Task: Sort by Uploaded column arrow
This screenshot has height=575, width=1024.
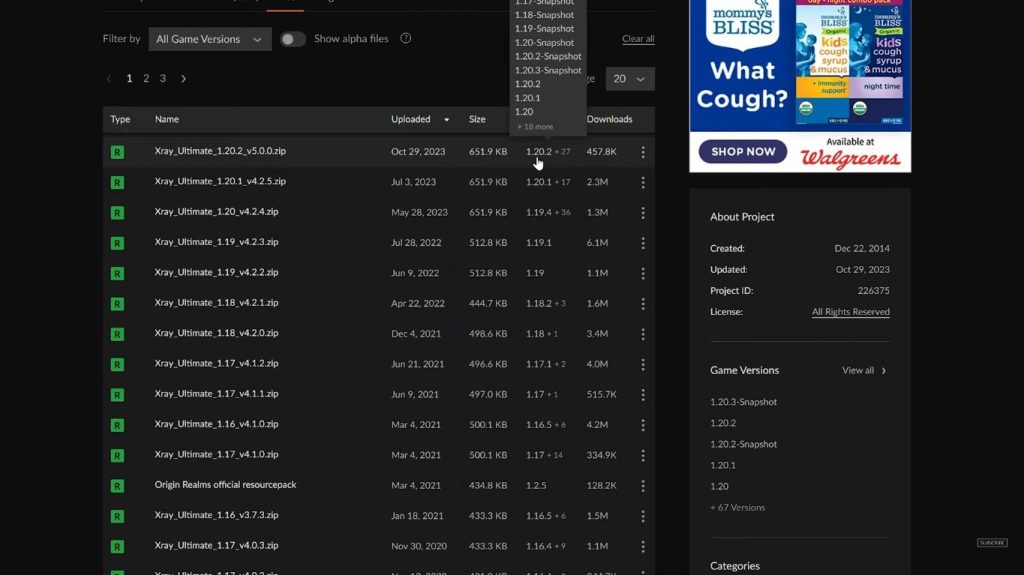Action: point(447,120)
